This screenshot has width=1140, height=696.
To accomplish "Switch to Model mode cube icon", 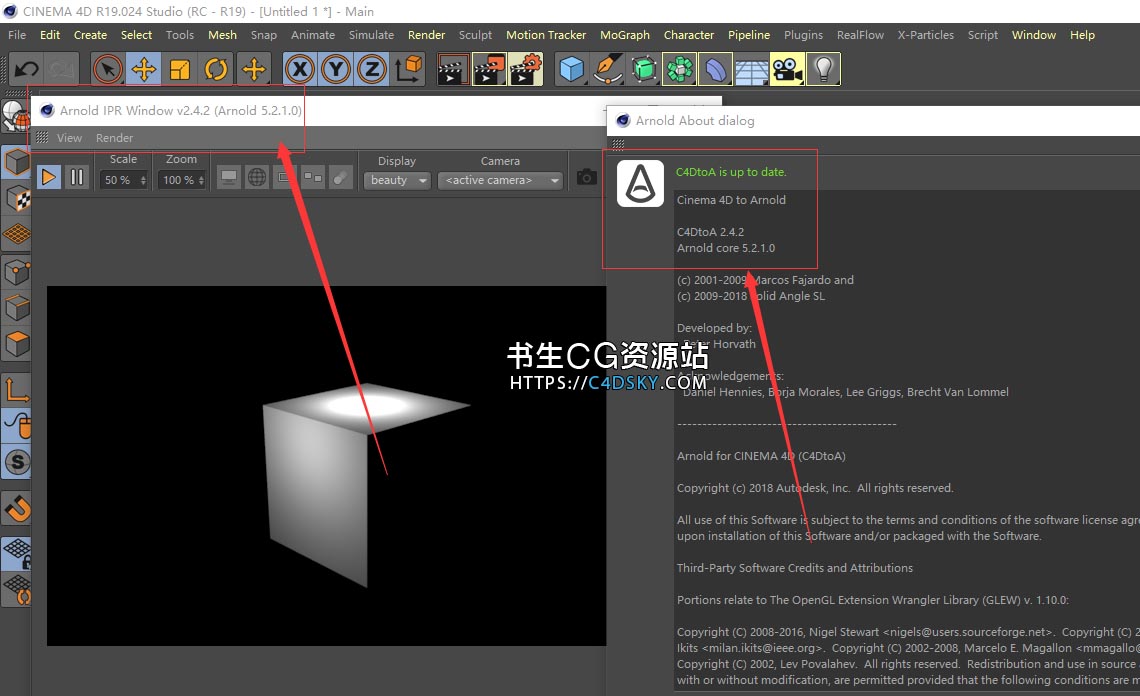I will click(16, 162).
